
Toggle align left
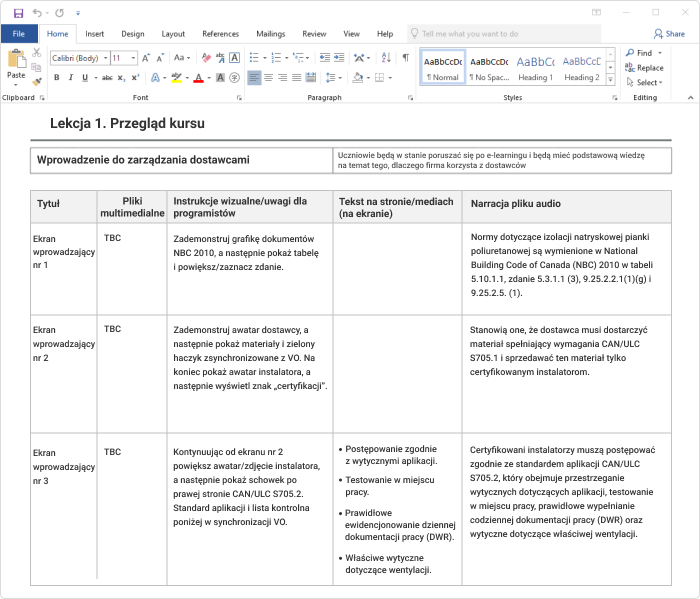(x=254, y=78)
